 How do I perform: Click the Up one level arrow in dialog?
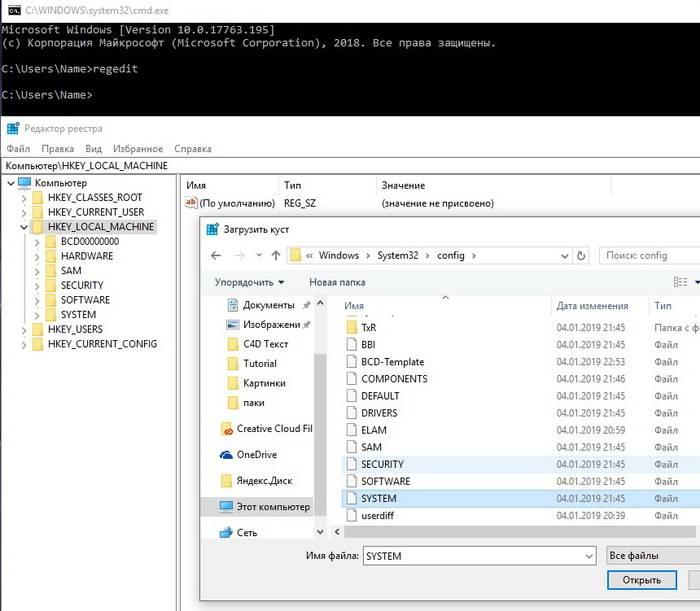point(276,255)
